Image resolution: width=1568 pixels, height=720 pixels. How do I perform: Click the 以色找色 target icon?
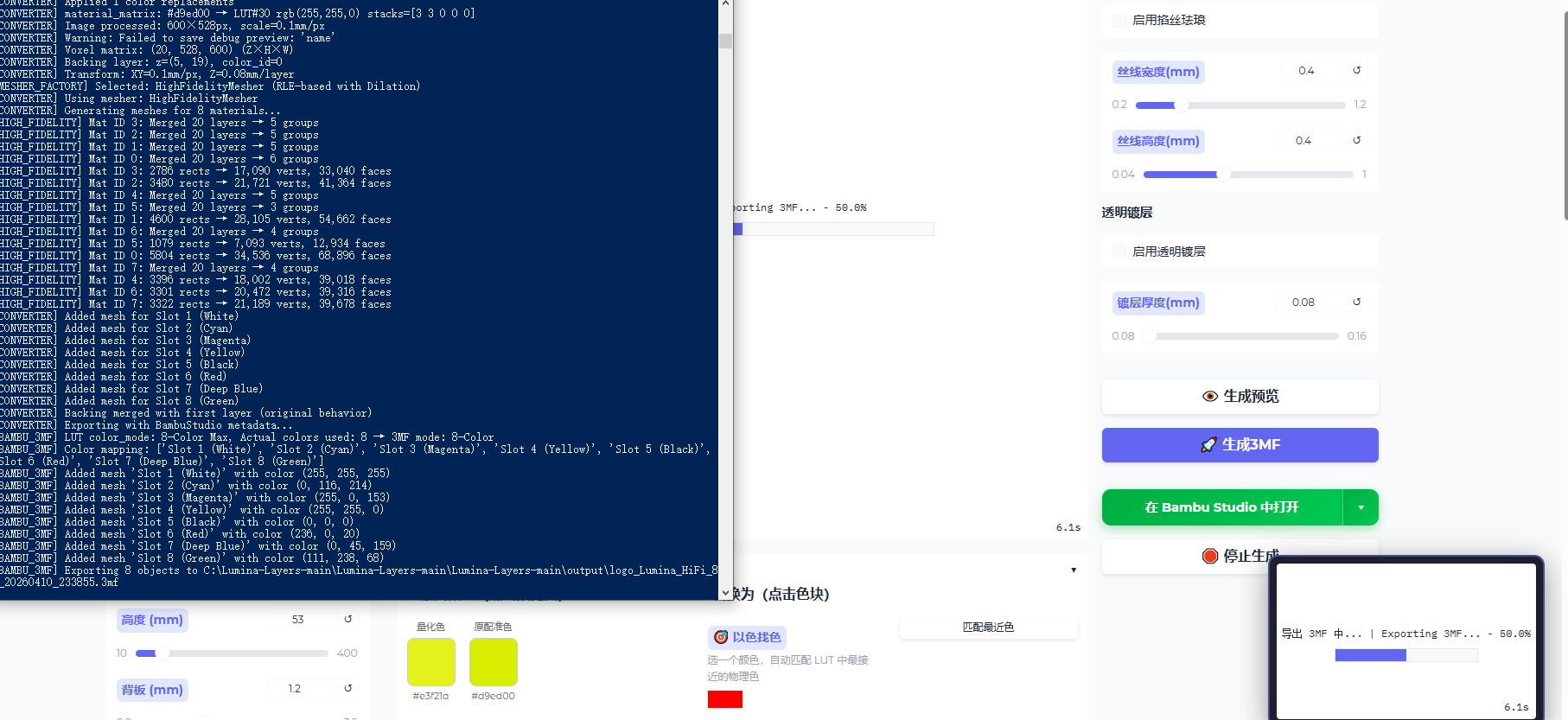pos(721,637)
